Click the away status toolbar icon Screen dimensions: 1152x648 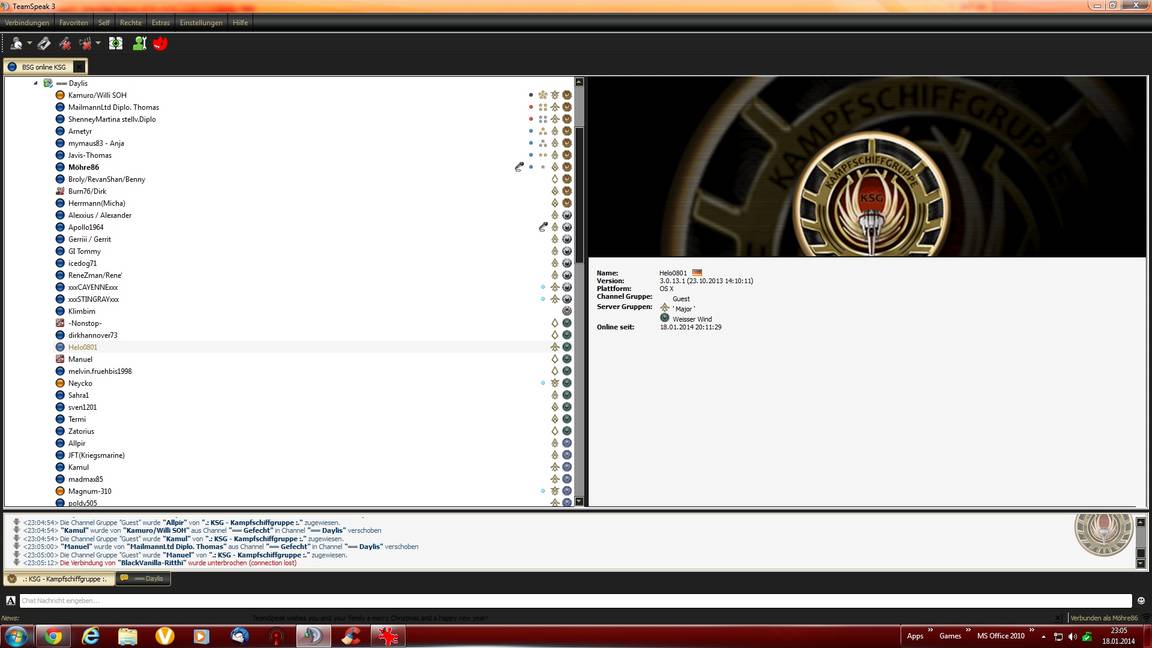click(x=44, y=44)
